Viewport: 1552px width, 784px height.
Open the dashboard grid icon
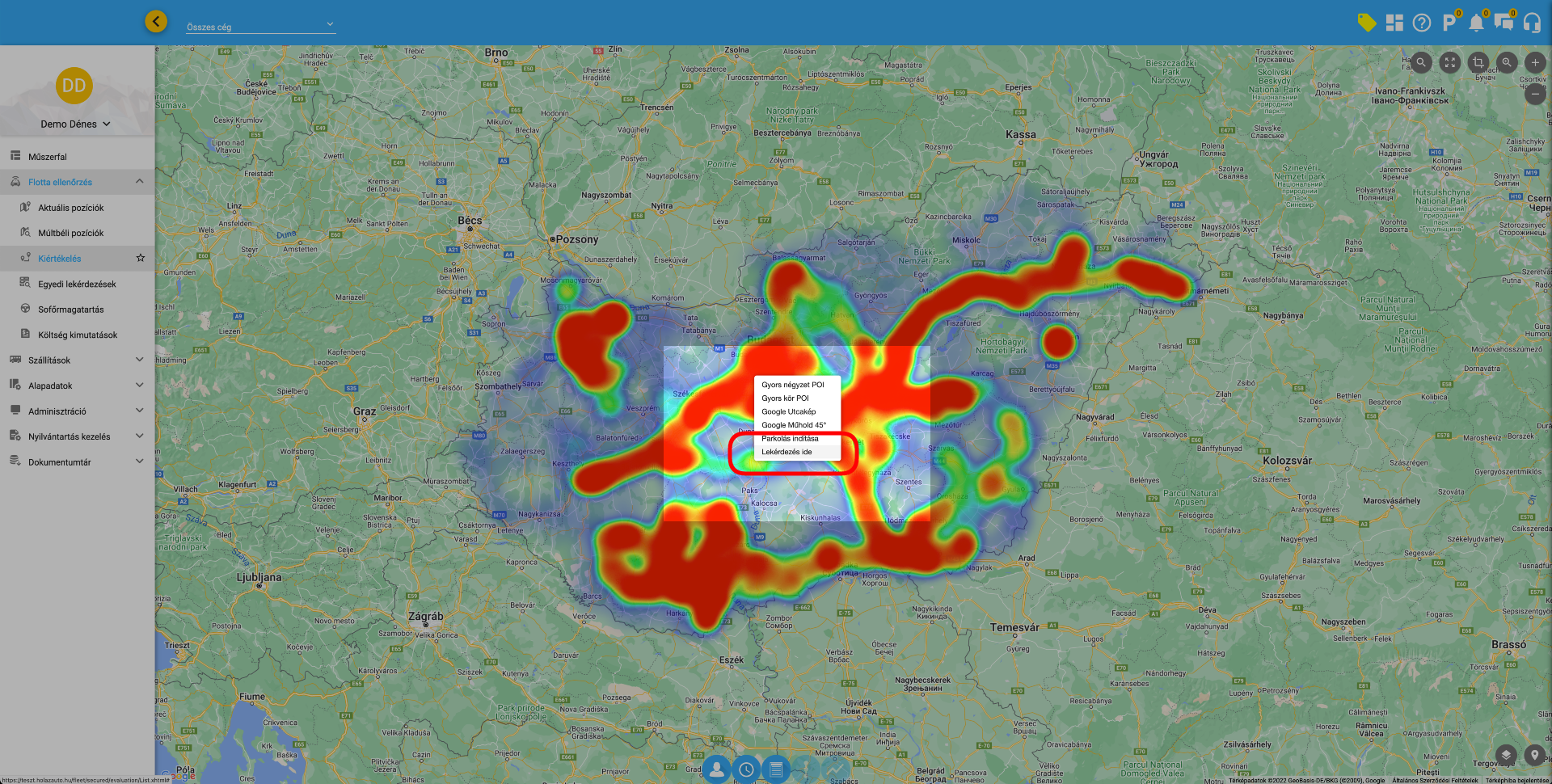1394,23
